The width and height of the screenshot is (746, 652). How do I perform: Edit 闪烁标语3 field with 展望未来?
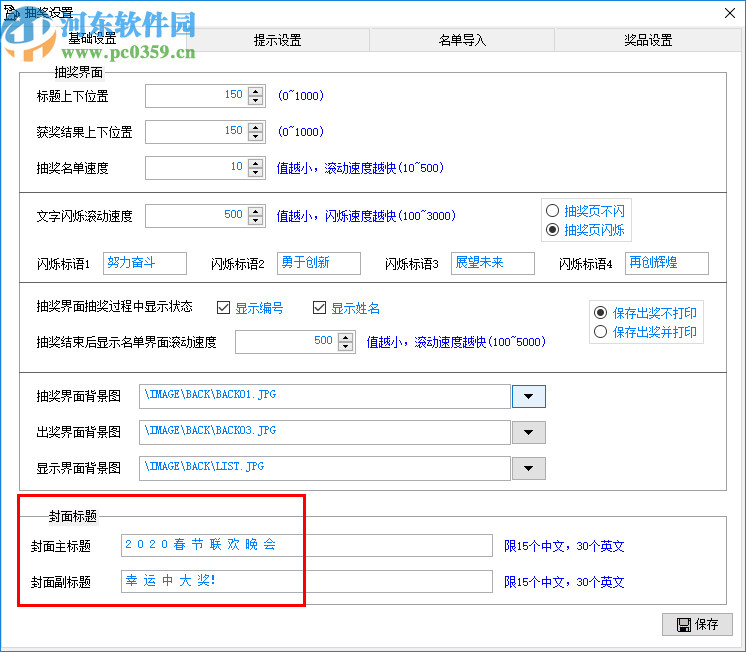tap(493, 263)
